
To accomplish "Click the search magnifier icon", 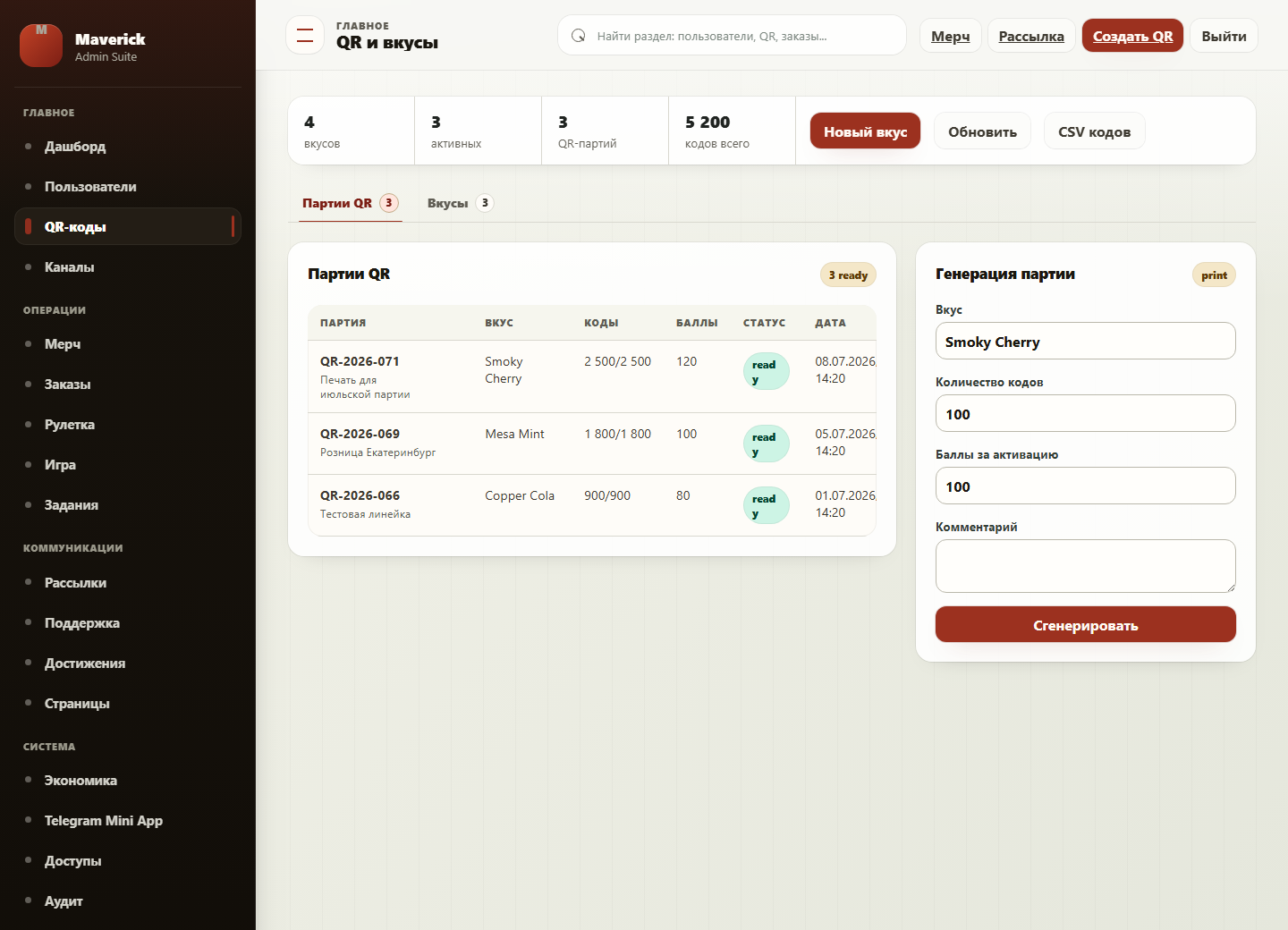I will pyautogui.click(x=579, y=36).
